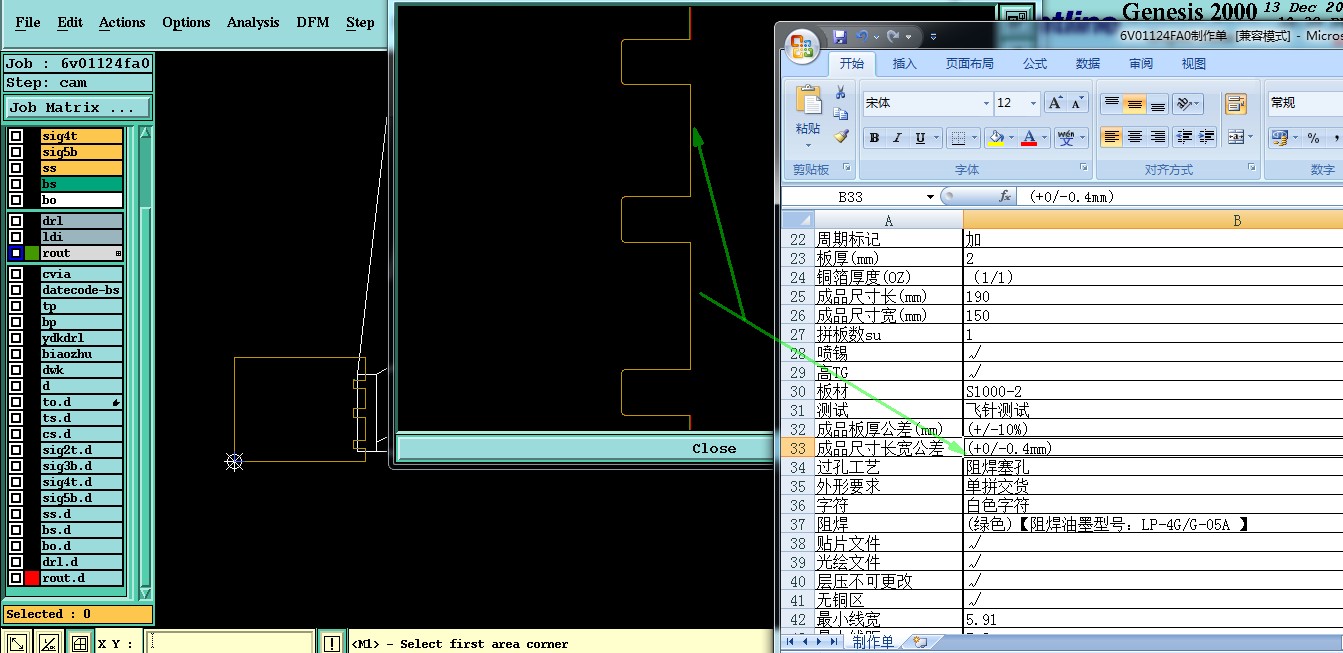Set bottom vertical alignment
Screen dimensions: 1343x653
1157,104
